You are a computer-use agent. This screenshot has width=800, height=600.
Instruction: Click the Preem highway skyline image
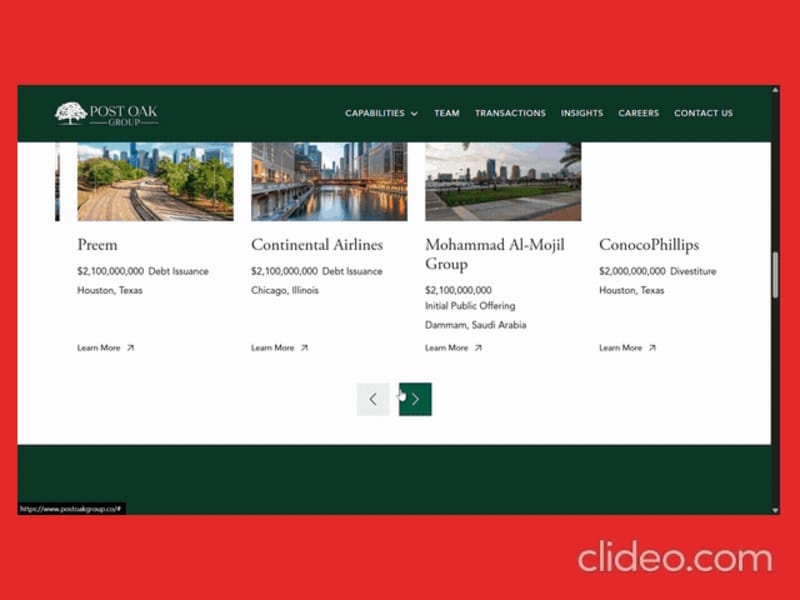pos(155,182)
